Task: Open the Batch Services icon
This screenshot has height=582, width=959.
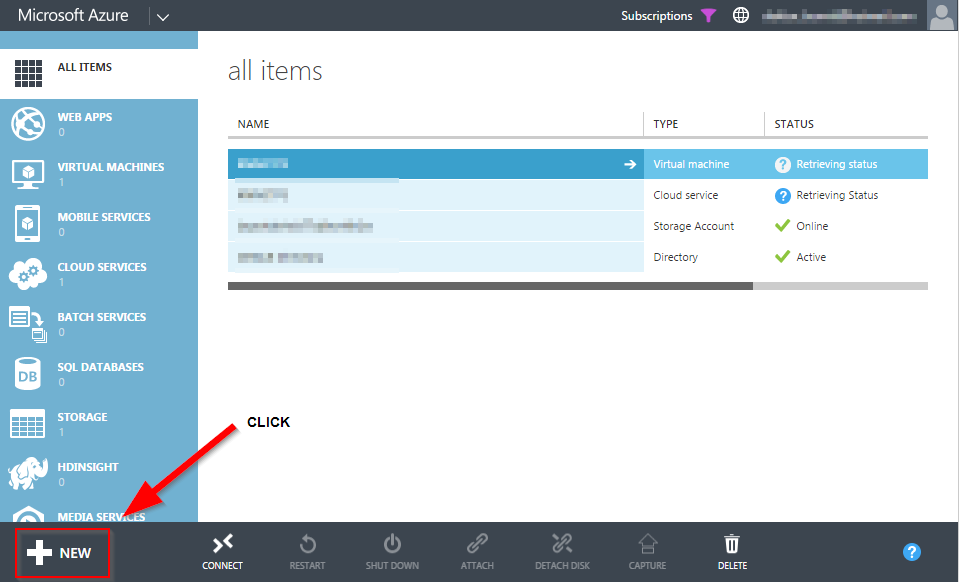Action: point(28,324)
